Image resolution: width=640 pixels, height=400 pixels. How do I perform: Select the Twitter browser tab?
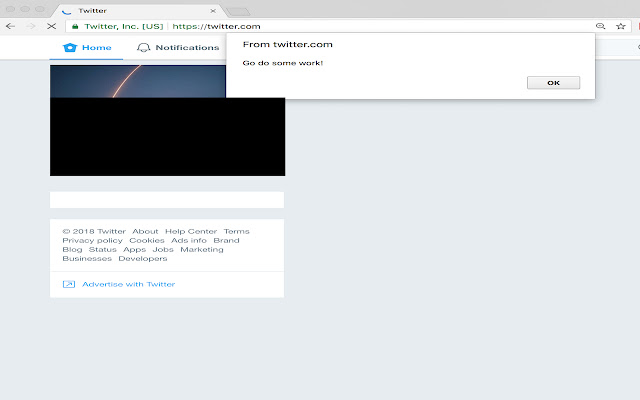pos(139,11)
